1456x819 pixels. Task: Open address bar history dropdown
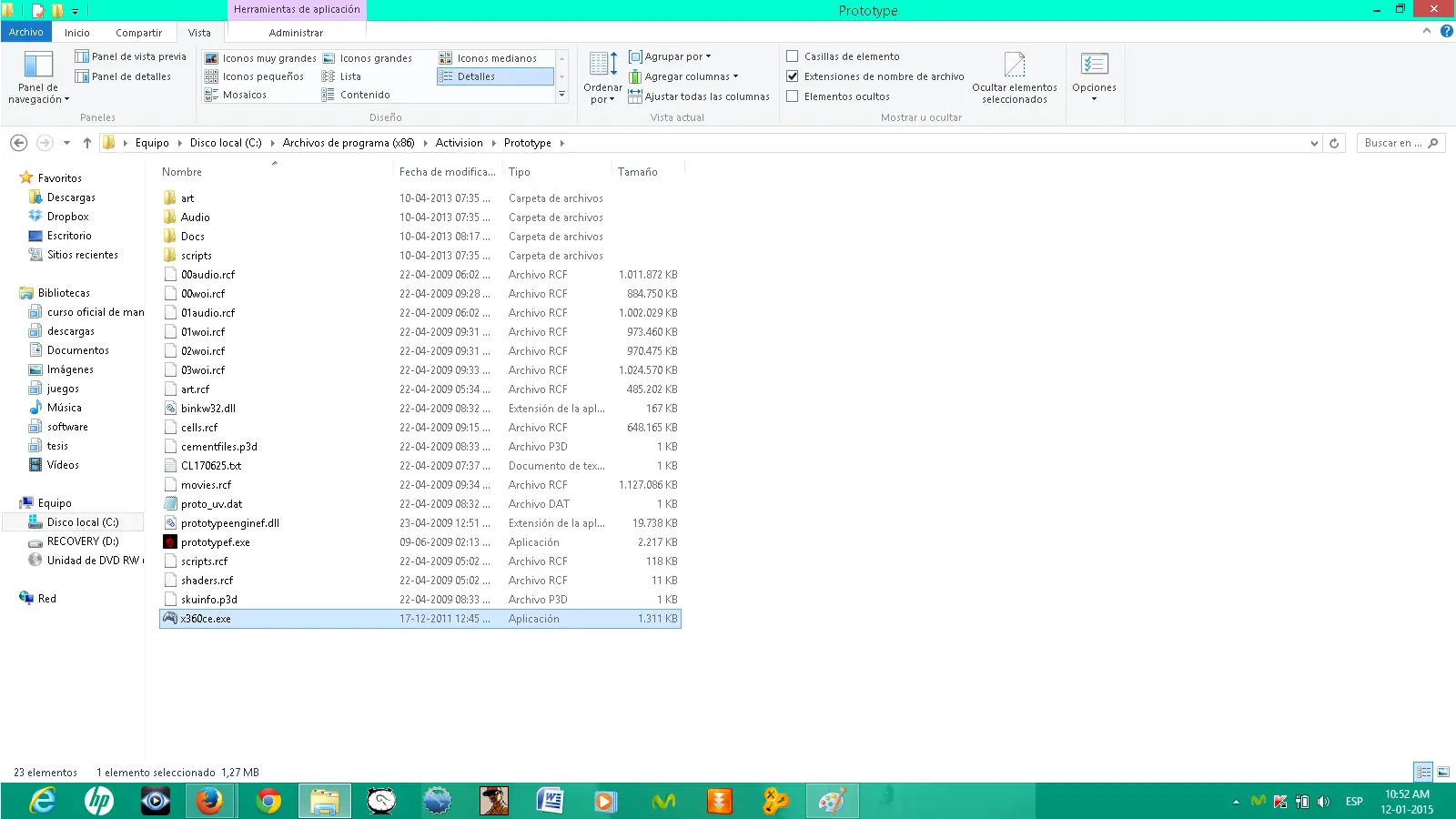pos(1314,143)
